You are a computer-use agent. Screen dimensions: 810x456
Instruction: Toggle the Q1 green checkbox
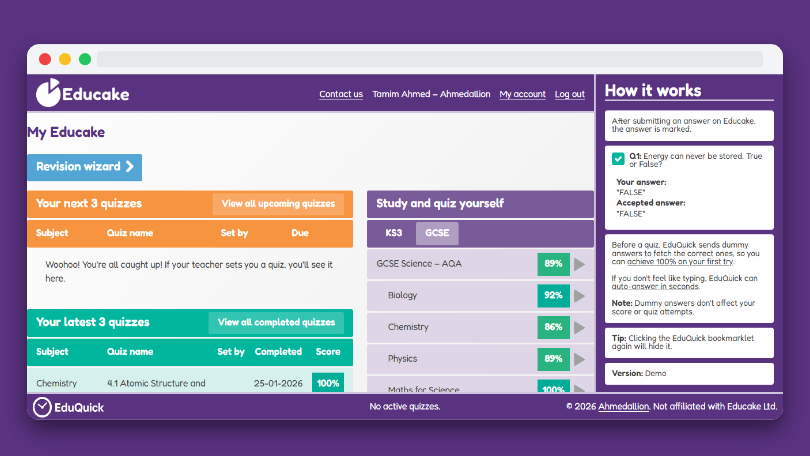[x=618, y=159]
